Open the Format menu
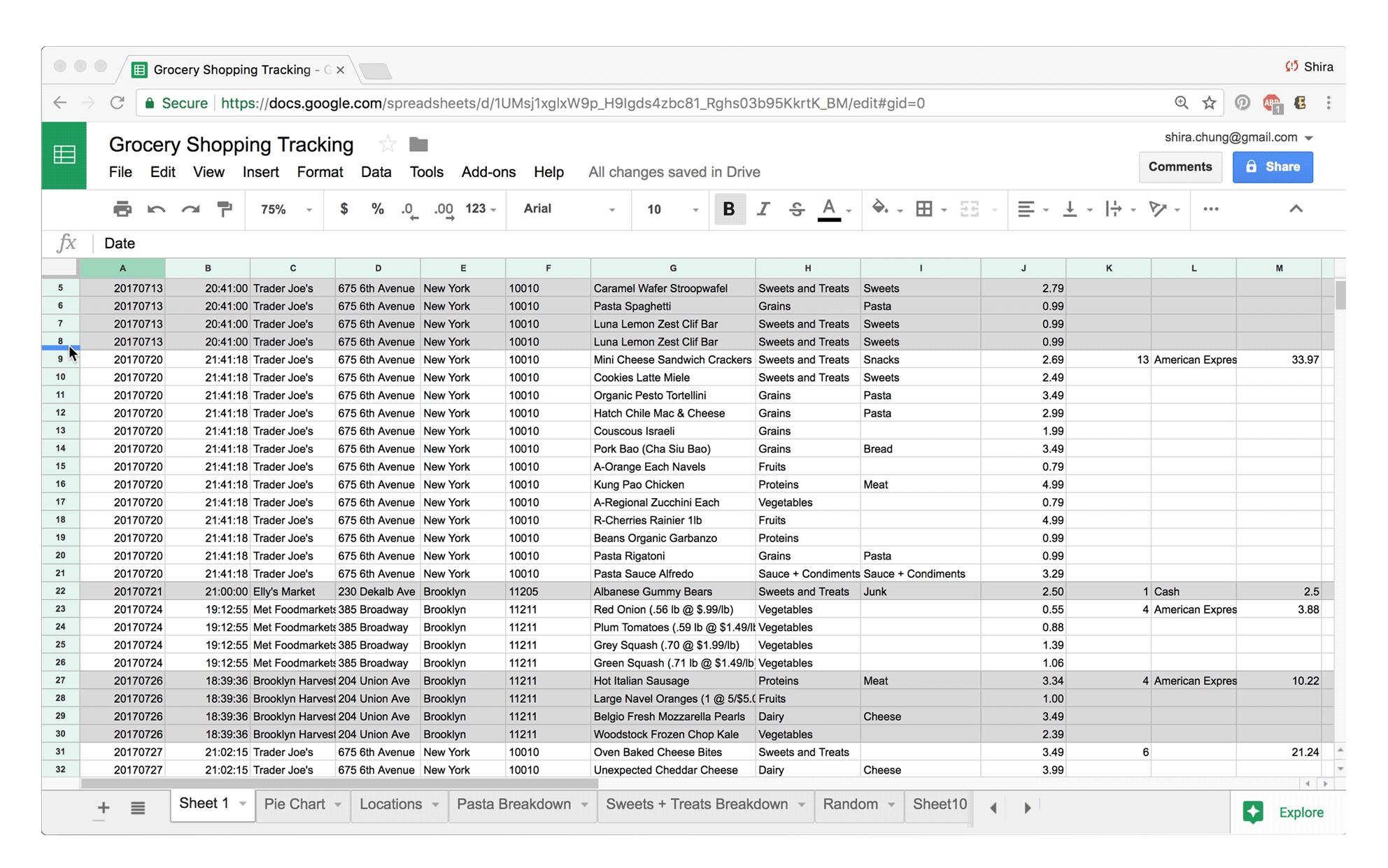Viewport: 1388px width, 868px height. coord(319,171)
